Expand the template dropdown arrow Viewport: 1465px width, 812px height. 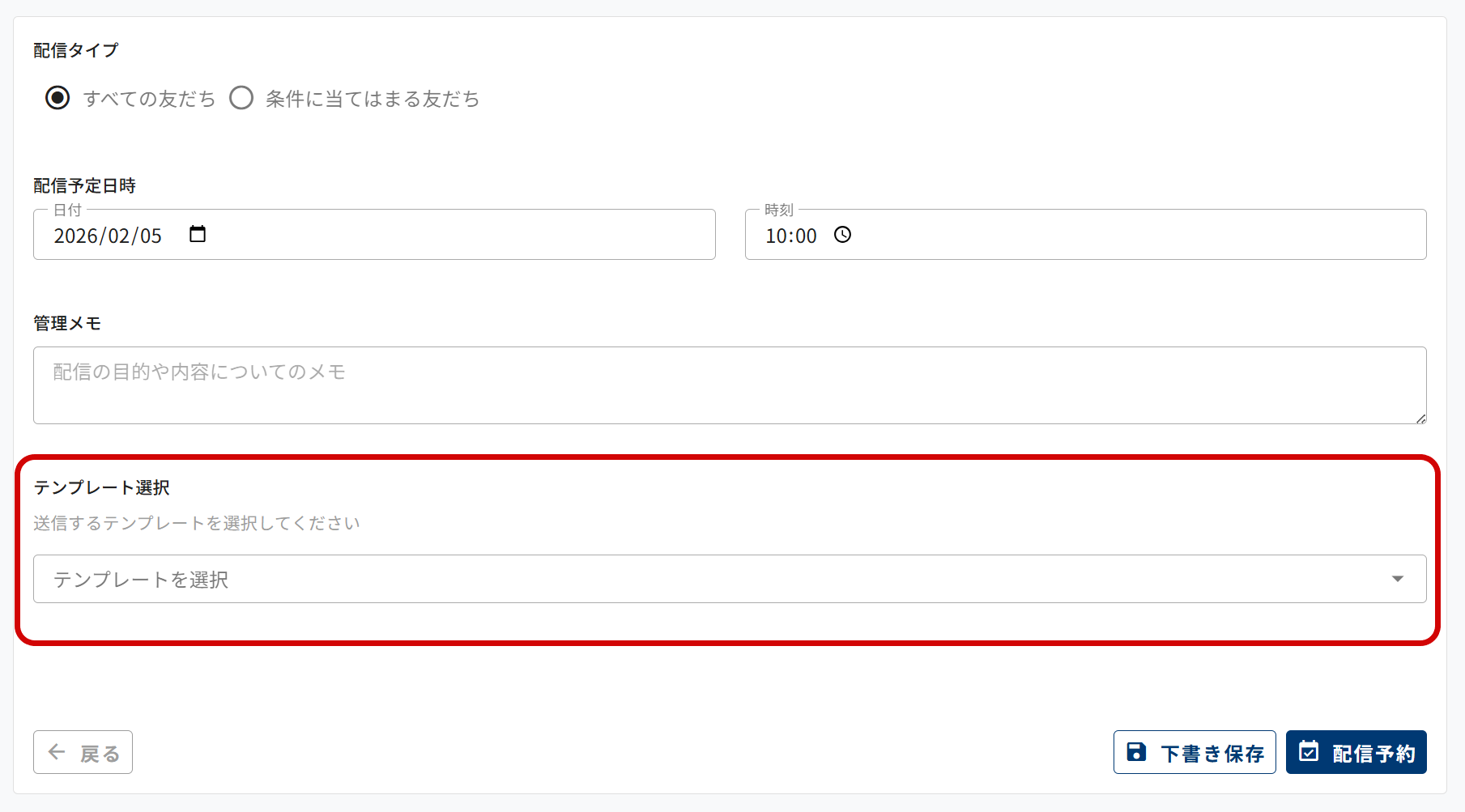pos(1397,579)
